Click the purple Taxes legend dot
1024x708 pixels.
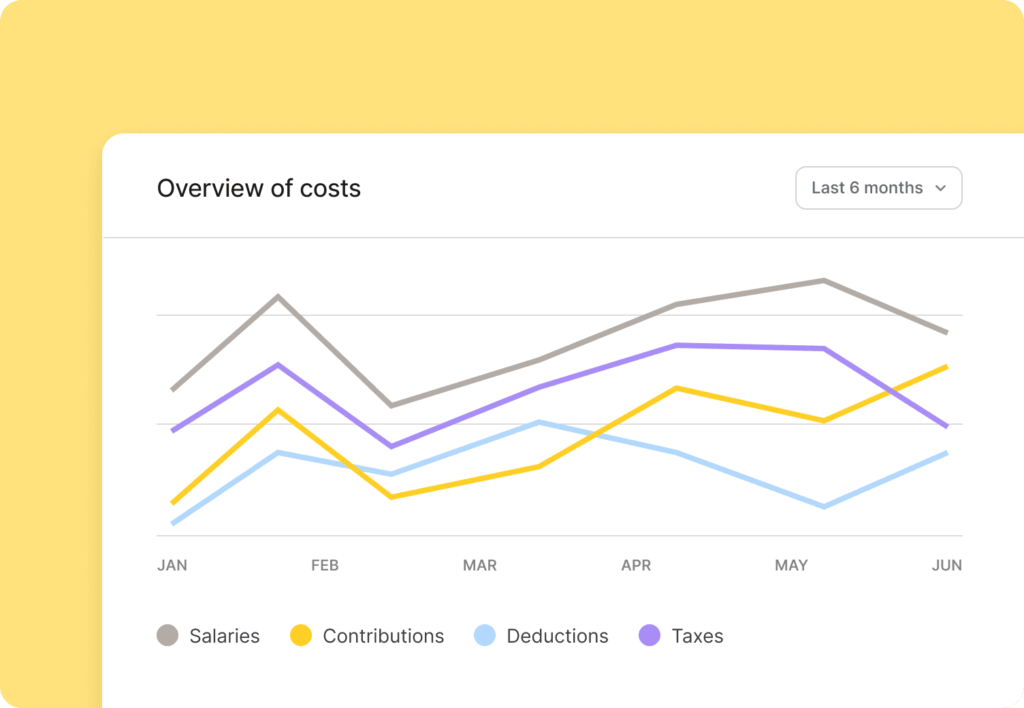(650, 635)
